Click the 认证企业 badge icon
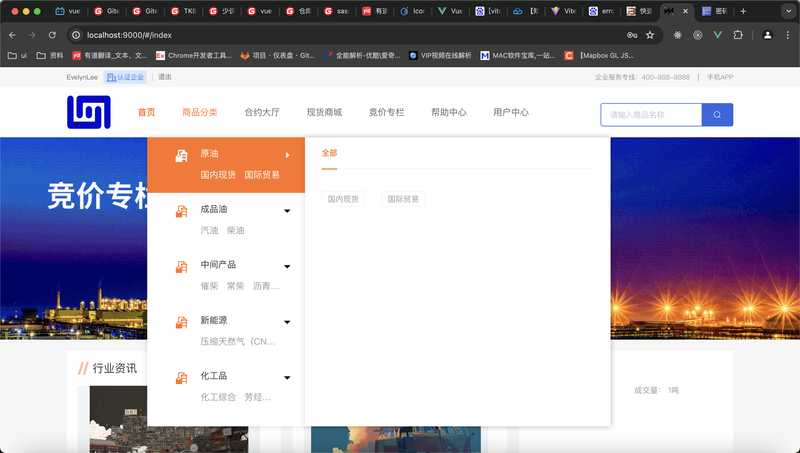 click(111, 77)
